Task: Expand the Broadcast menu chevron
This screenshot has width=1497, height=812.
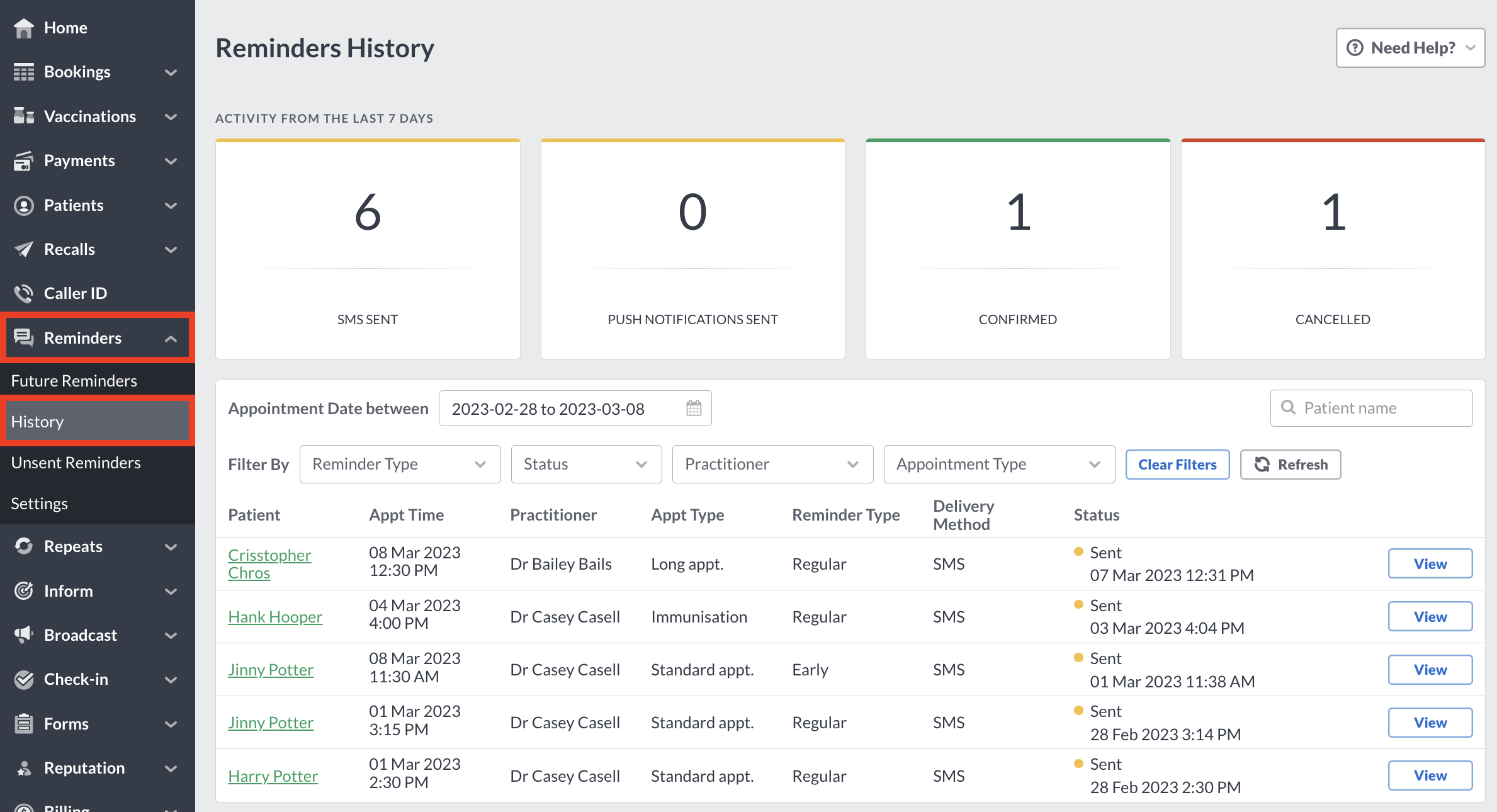Action: [x=171, y=636]
